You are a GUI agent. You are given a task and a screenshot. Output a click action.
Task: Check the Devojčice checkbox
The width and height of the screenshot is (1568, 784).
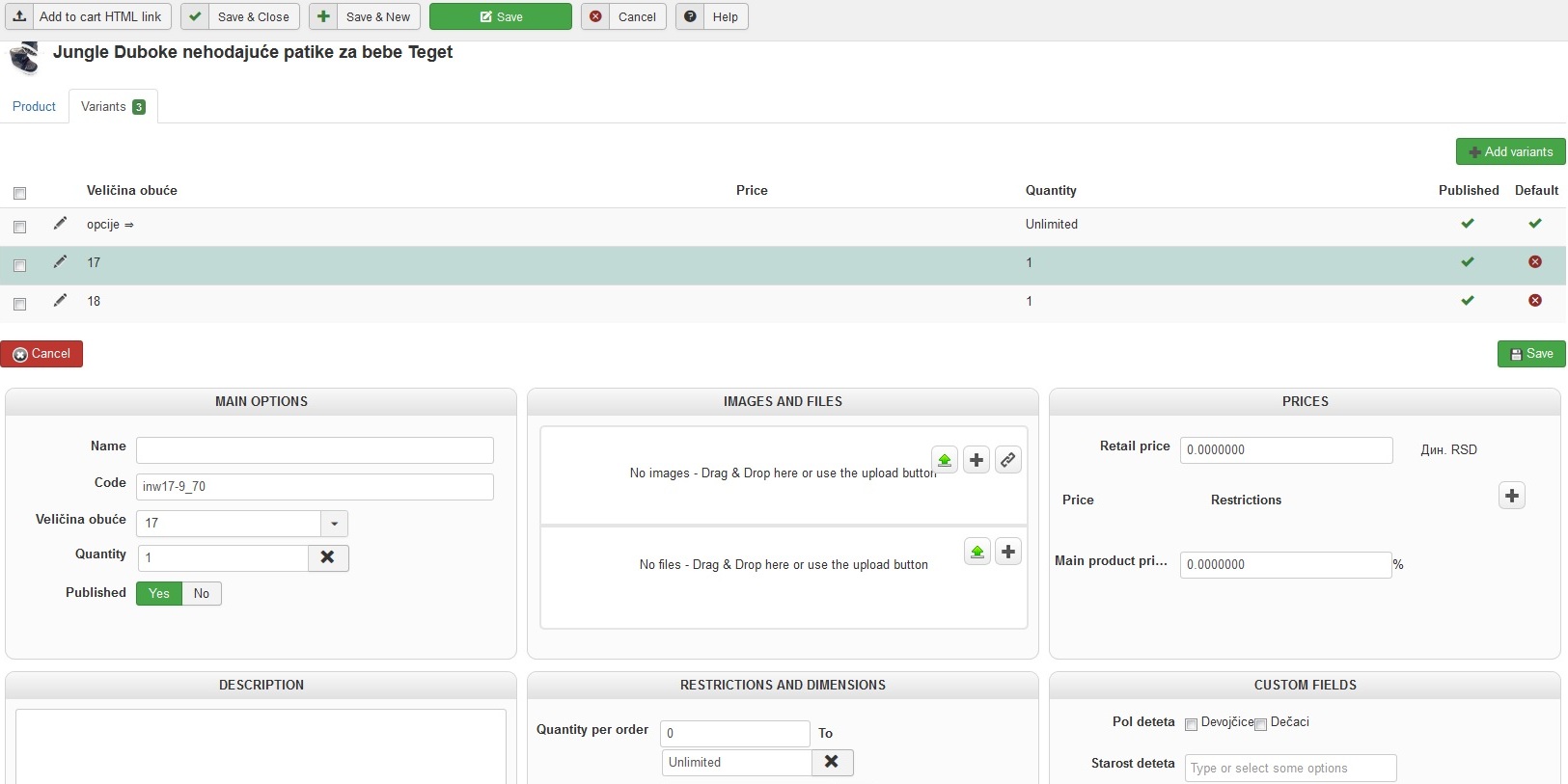coord(1191,724)
